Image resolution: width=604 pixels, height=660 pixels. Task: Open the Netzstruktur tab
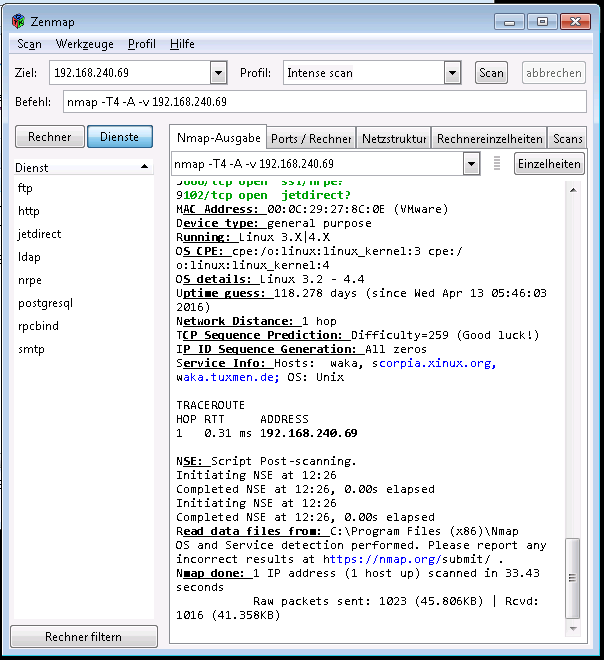coord(394,138)
